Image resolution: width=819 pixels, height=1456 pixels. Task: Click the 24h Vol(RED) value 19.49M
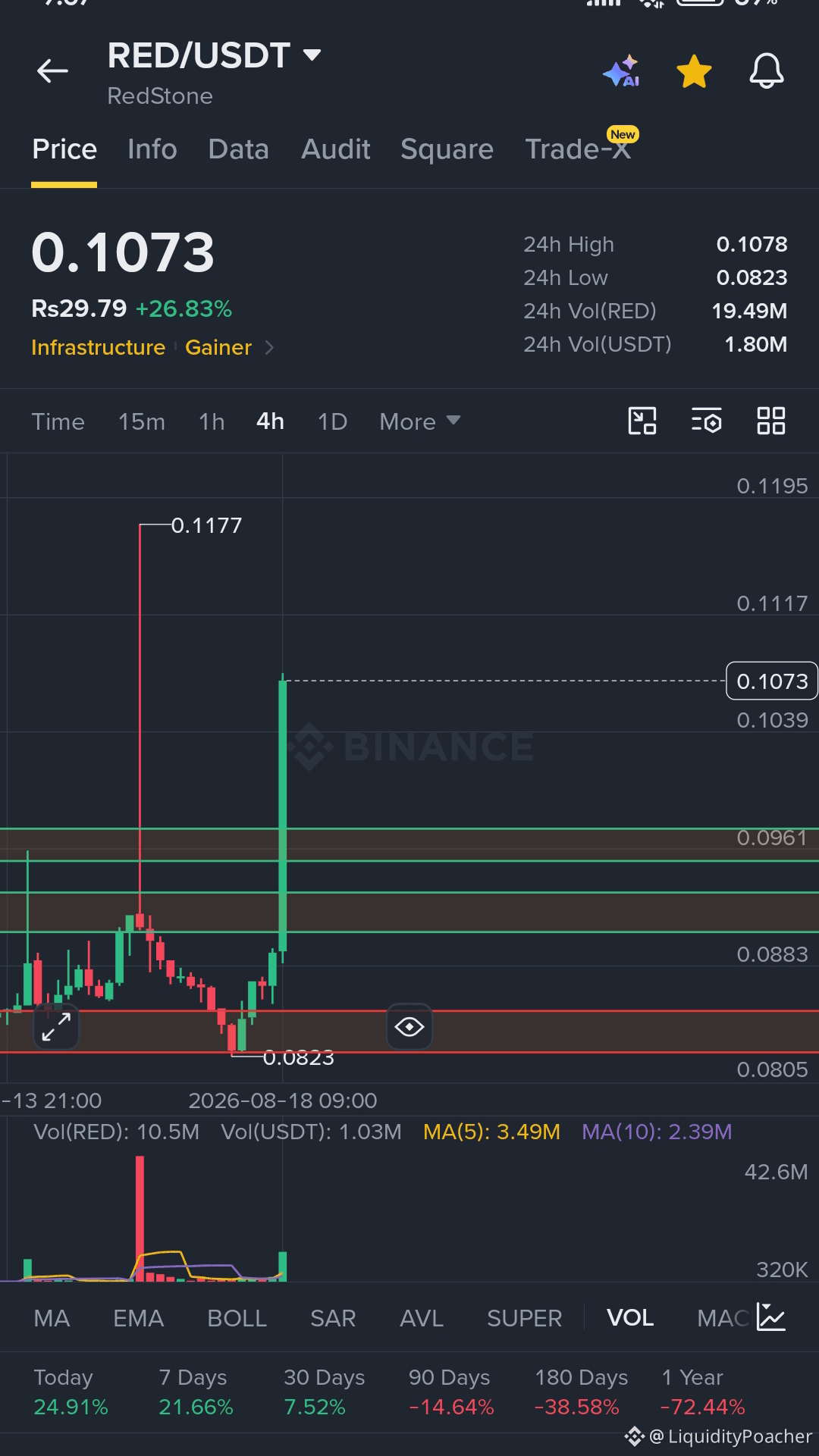(749, 311)
